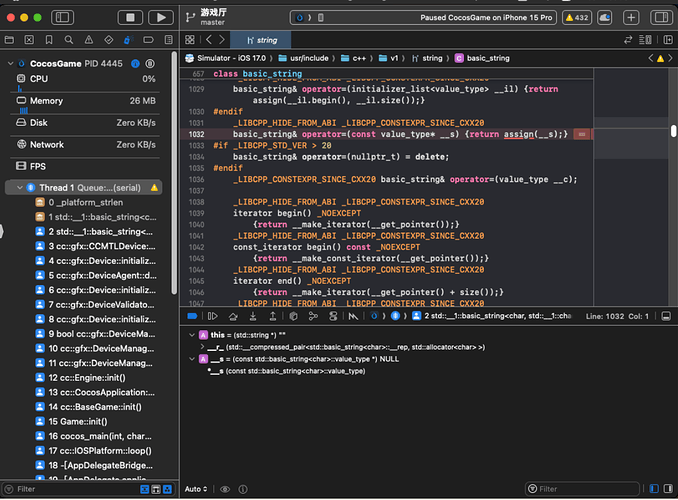The height and width of the screenshot is (500, 678).
Task: Select the Debug navigator icon
Action: pos(128,40)
